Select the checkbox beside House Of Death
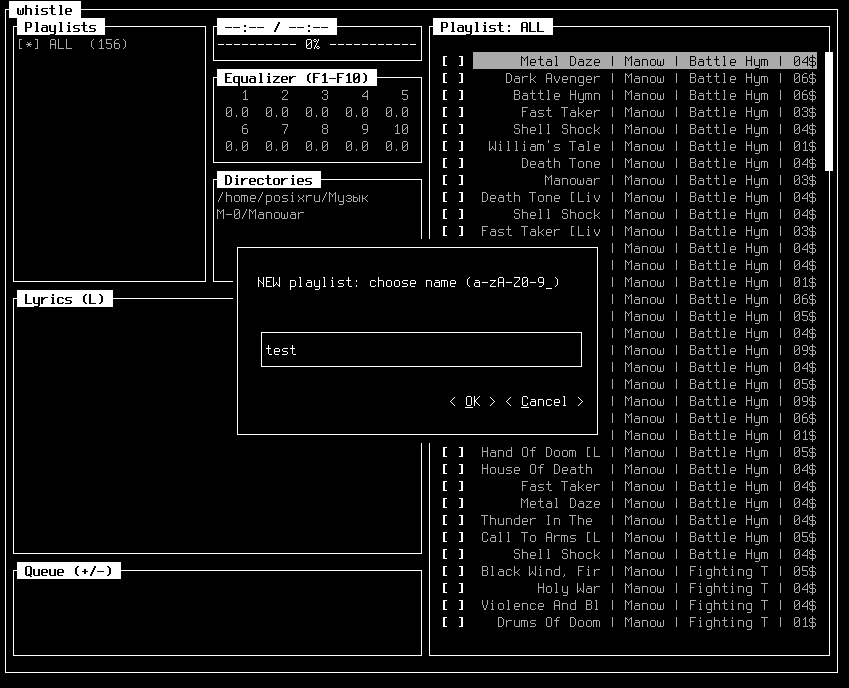849x688 pixels. [x=453, y=469]
